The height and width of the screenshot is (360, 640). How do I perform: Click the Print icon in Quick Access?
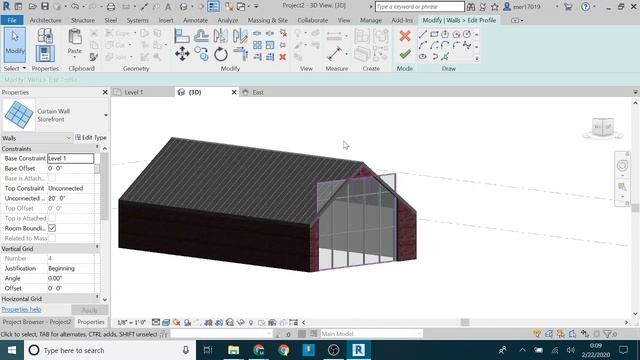click(x=111, y=7)
